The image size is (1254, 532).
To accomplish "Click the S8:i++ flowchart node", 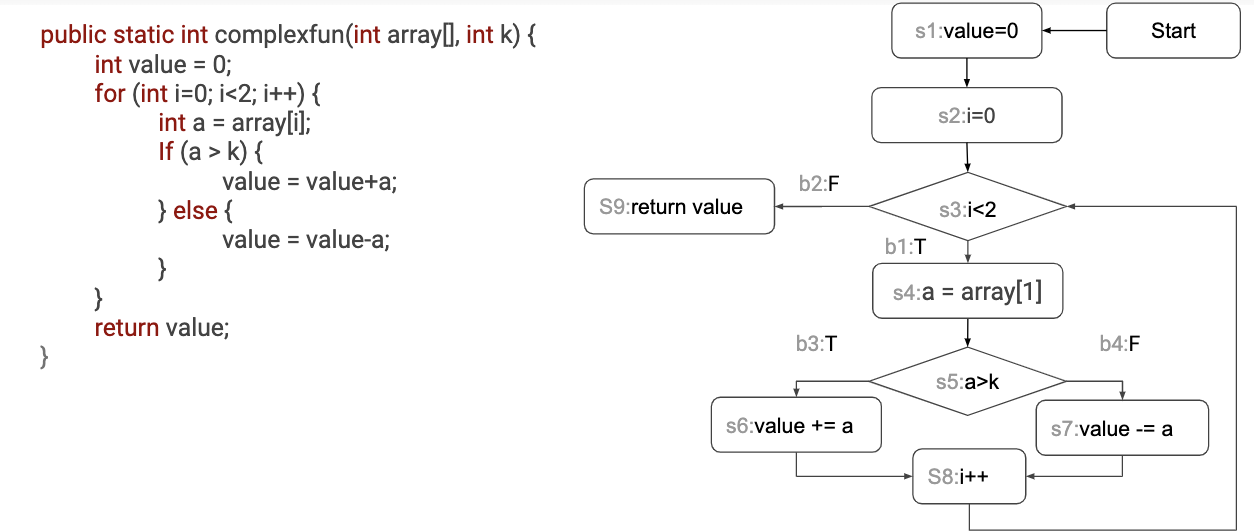I will [x=969, y=476].
